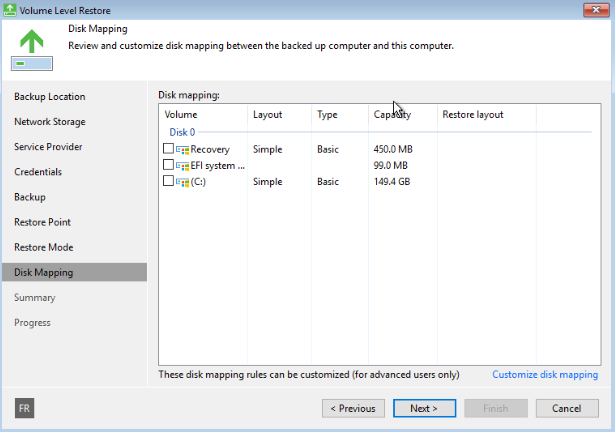Click the 149.4 GB capacity value
The image size is (615, 432).
tap(392, 182)
